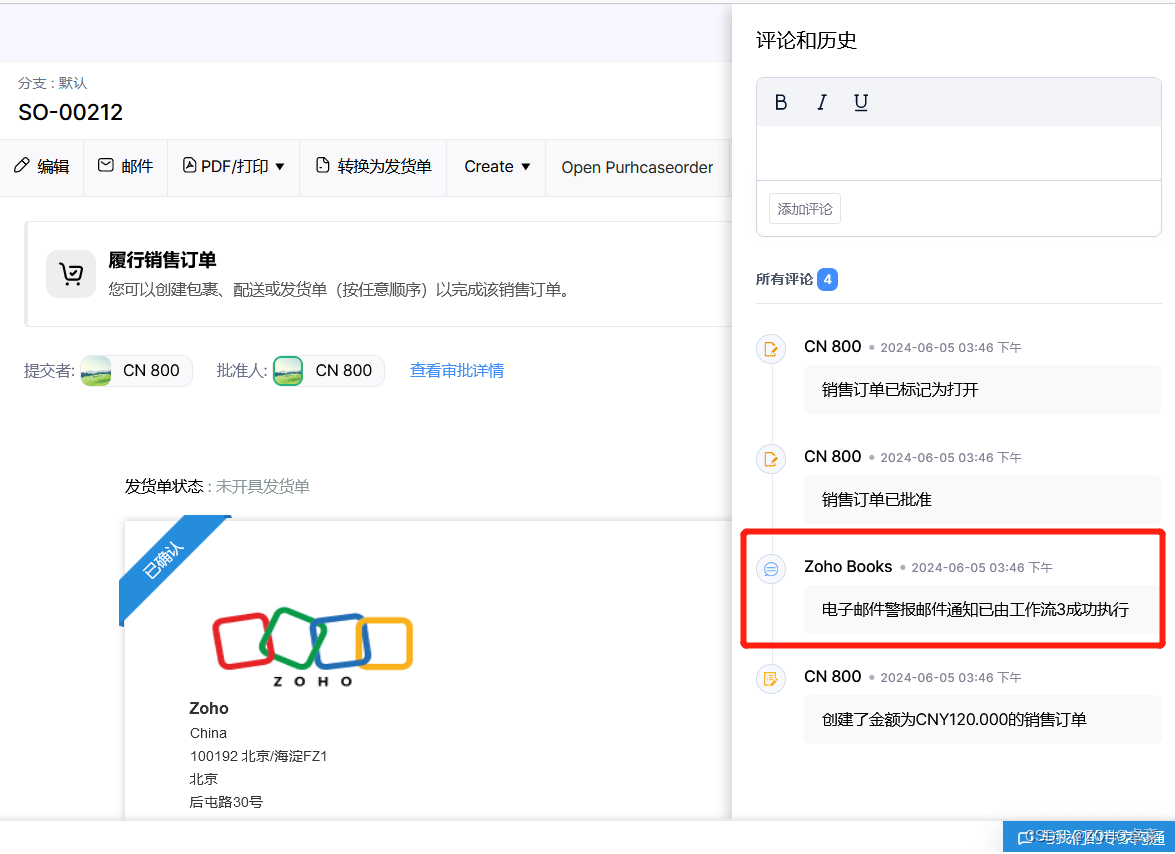
Task: Click the Zoho Books comment bubble icon
Action: tap(771, 569)
